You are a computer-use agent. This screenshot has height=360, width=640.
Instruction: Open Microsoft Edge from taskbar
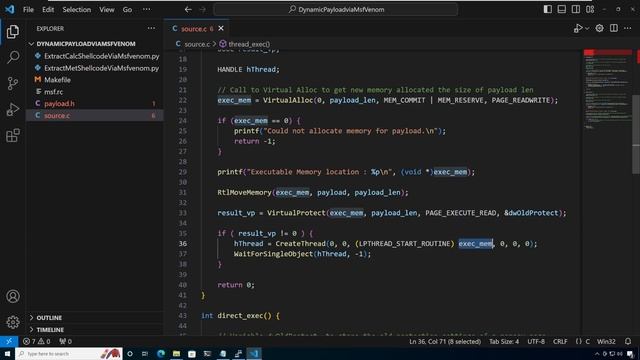click(x=161, y=353)
